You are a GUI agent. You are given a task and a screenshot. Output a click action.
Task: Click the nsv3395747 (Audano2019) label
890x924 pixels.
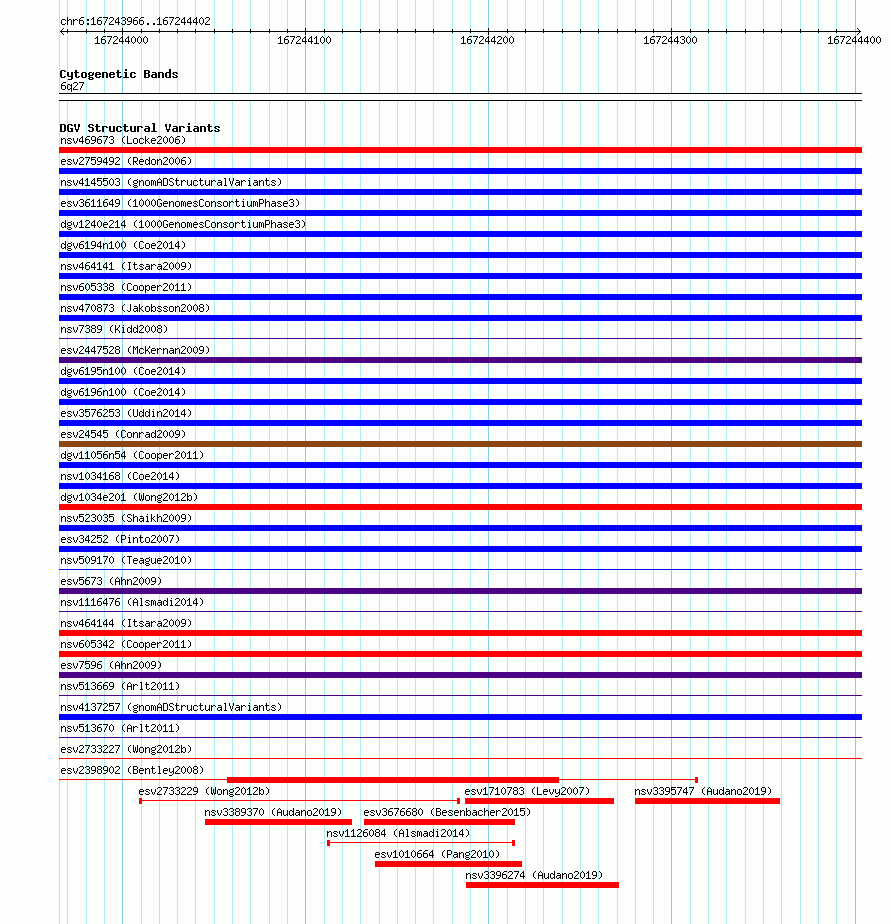703,791
